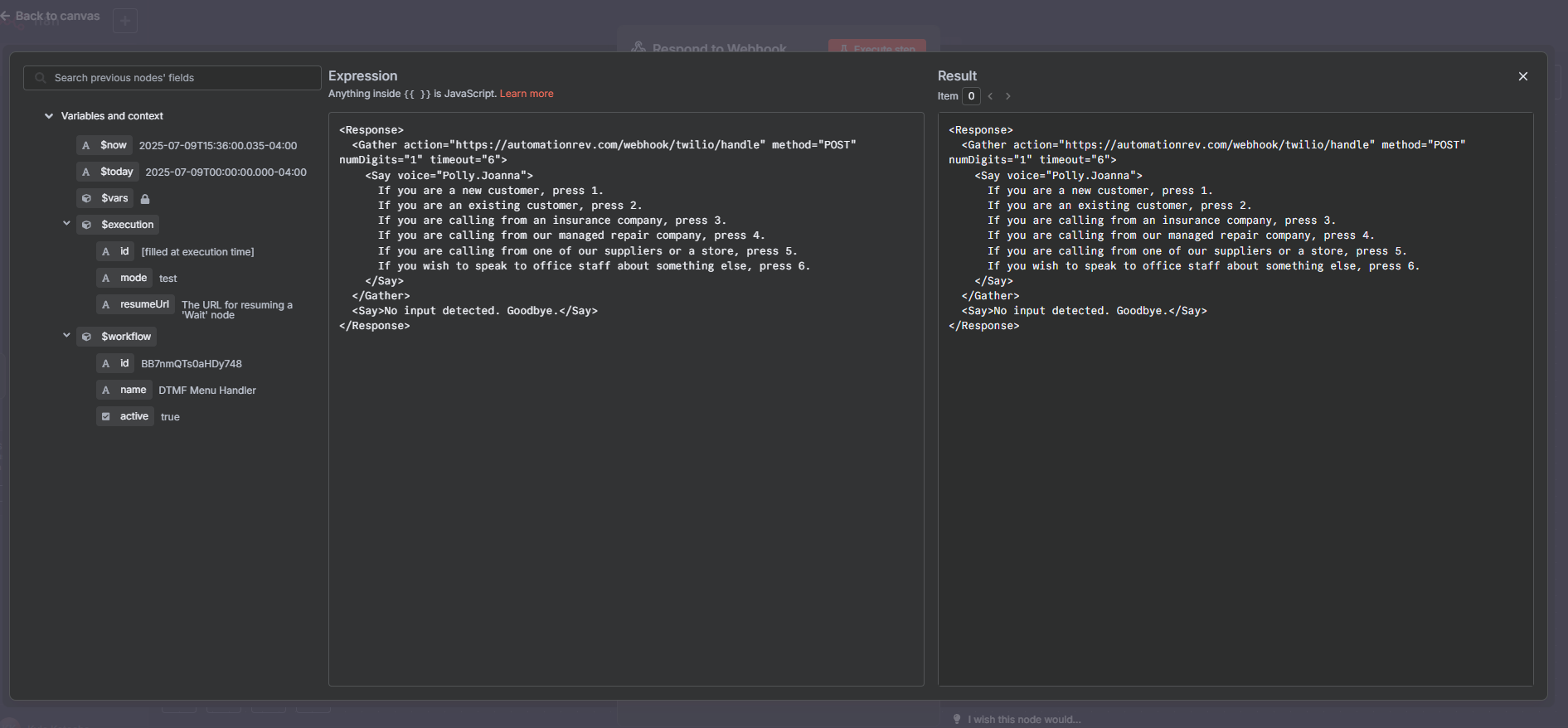
Task: Click the $execution object cube icon
Action: click(86, 225)
